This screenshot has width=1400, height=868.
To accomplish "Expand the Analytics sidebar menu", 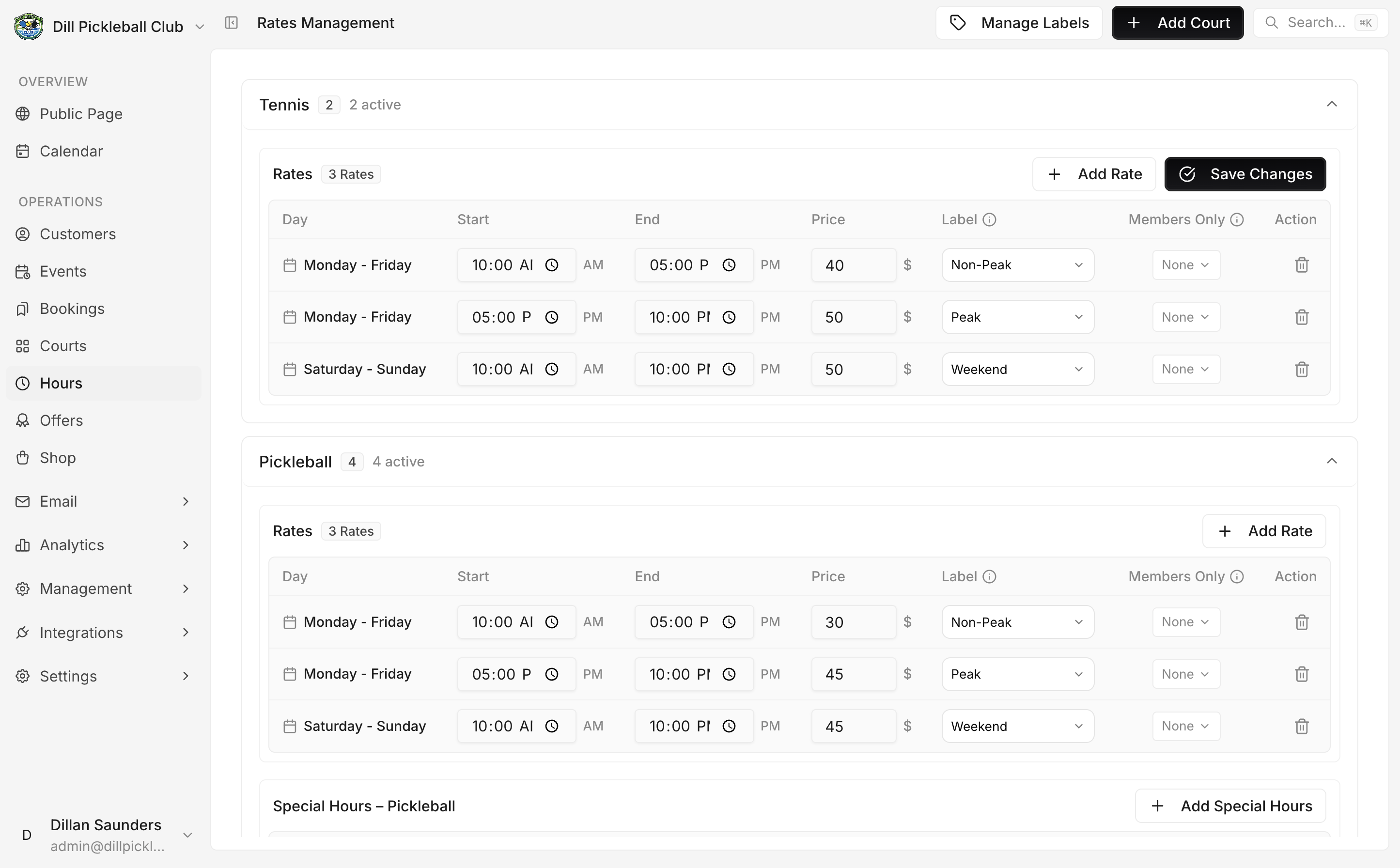I will click(x=103, y=545).
